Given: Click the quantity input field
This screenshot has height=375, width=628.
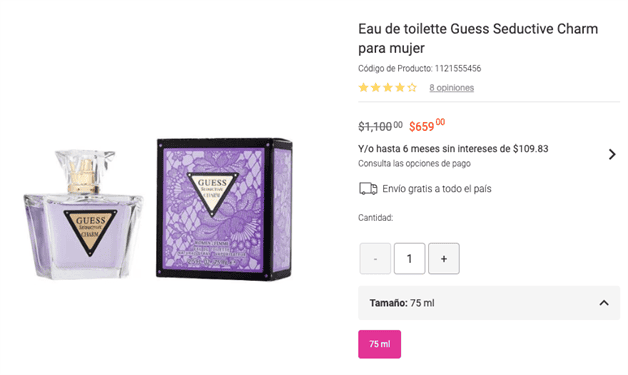Looking at the screenshot, I should tap(409, 259).
